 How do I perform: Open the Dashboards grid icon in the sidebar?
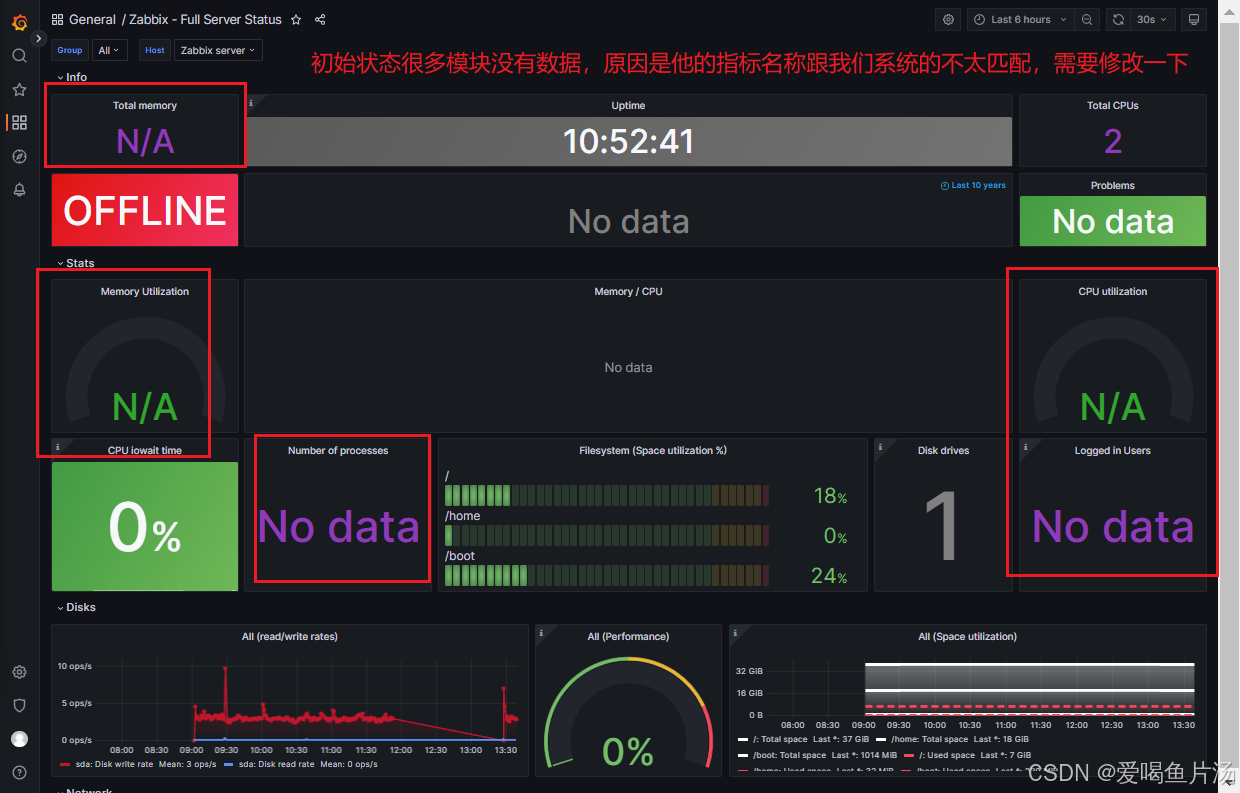tap(19, 123)
